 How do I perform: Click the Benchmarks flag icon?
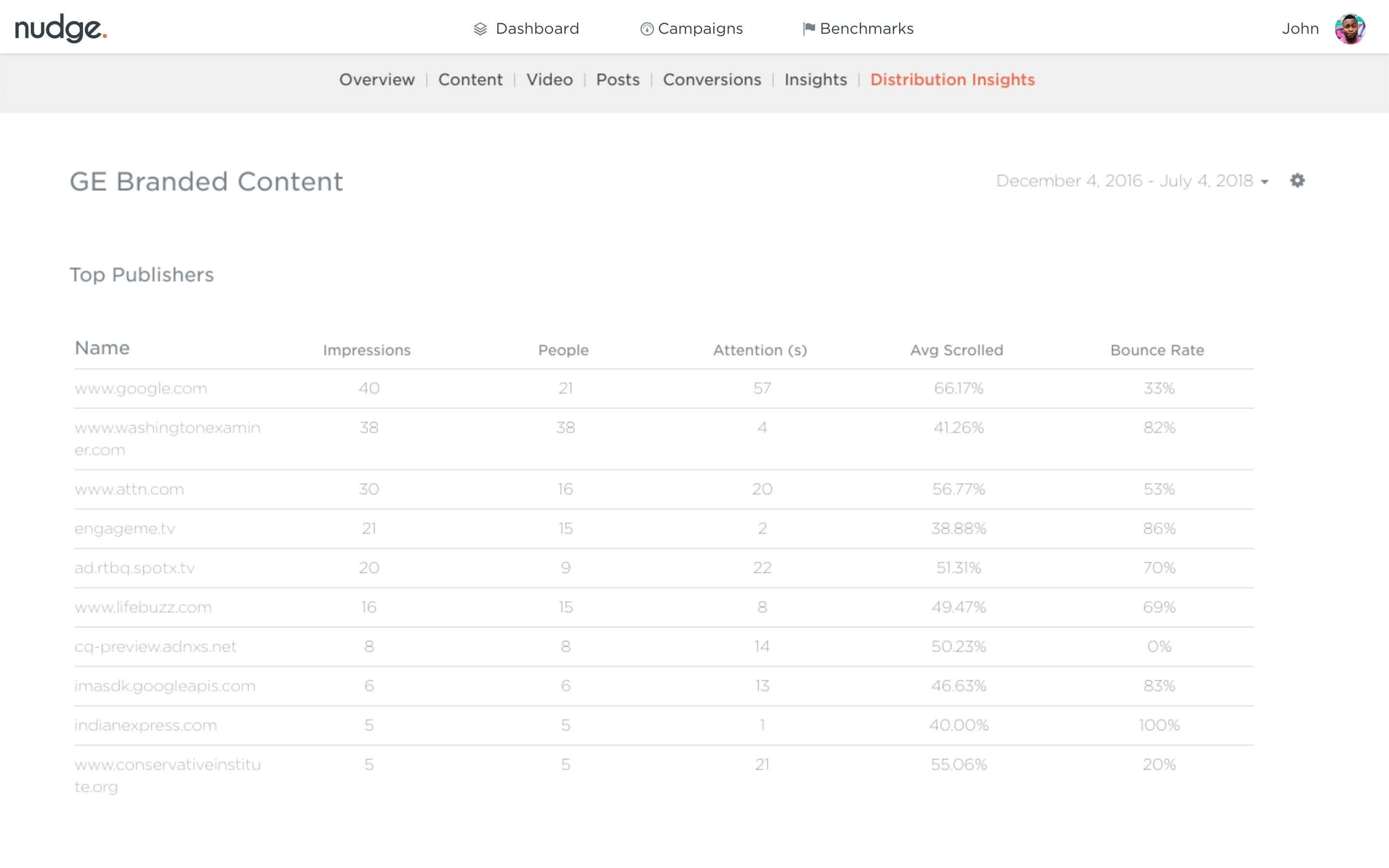[809, 28]
